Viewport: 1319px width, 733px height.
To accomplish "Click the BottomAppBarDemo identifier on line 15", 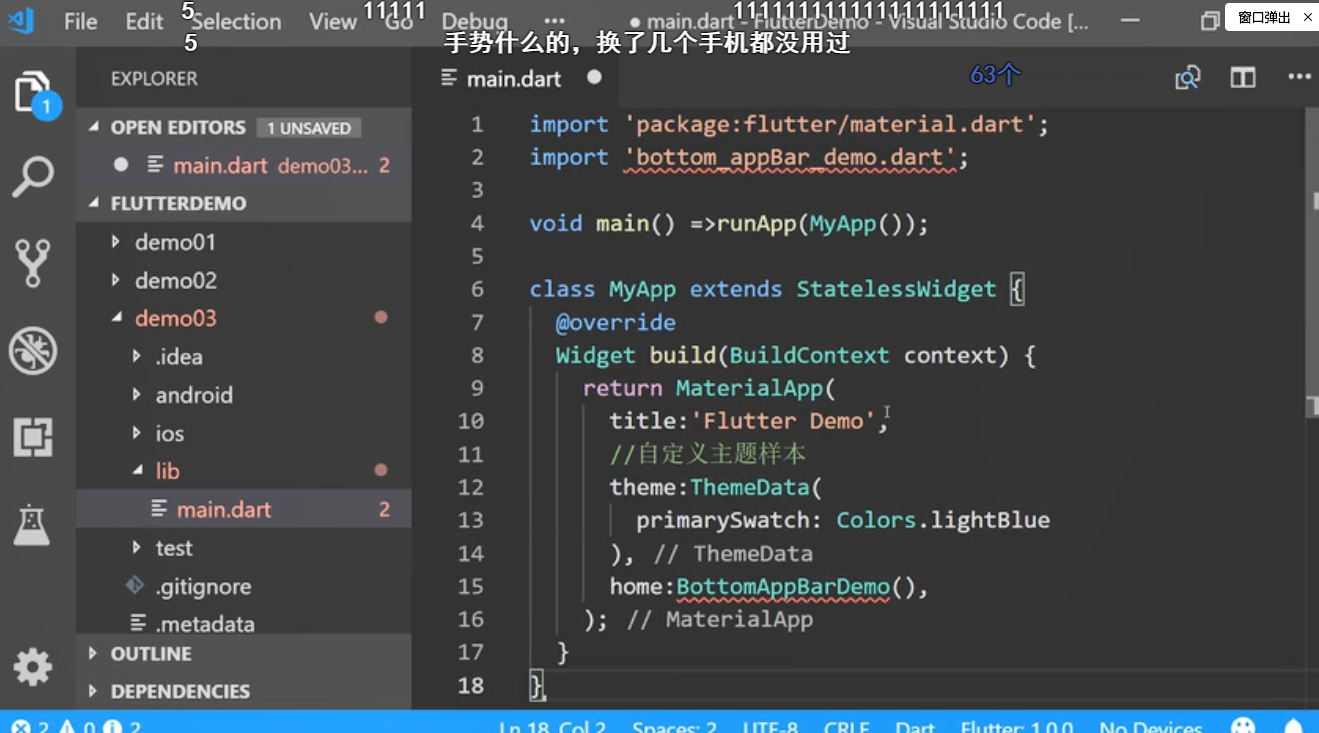I will [783, 586].
